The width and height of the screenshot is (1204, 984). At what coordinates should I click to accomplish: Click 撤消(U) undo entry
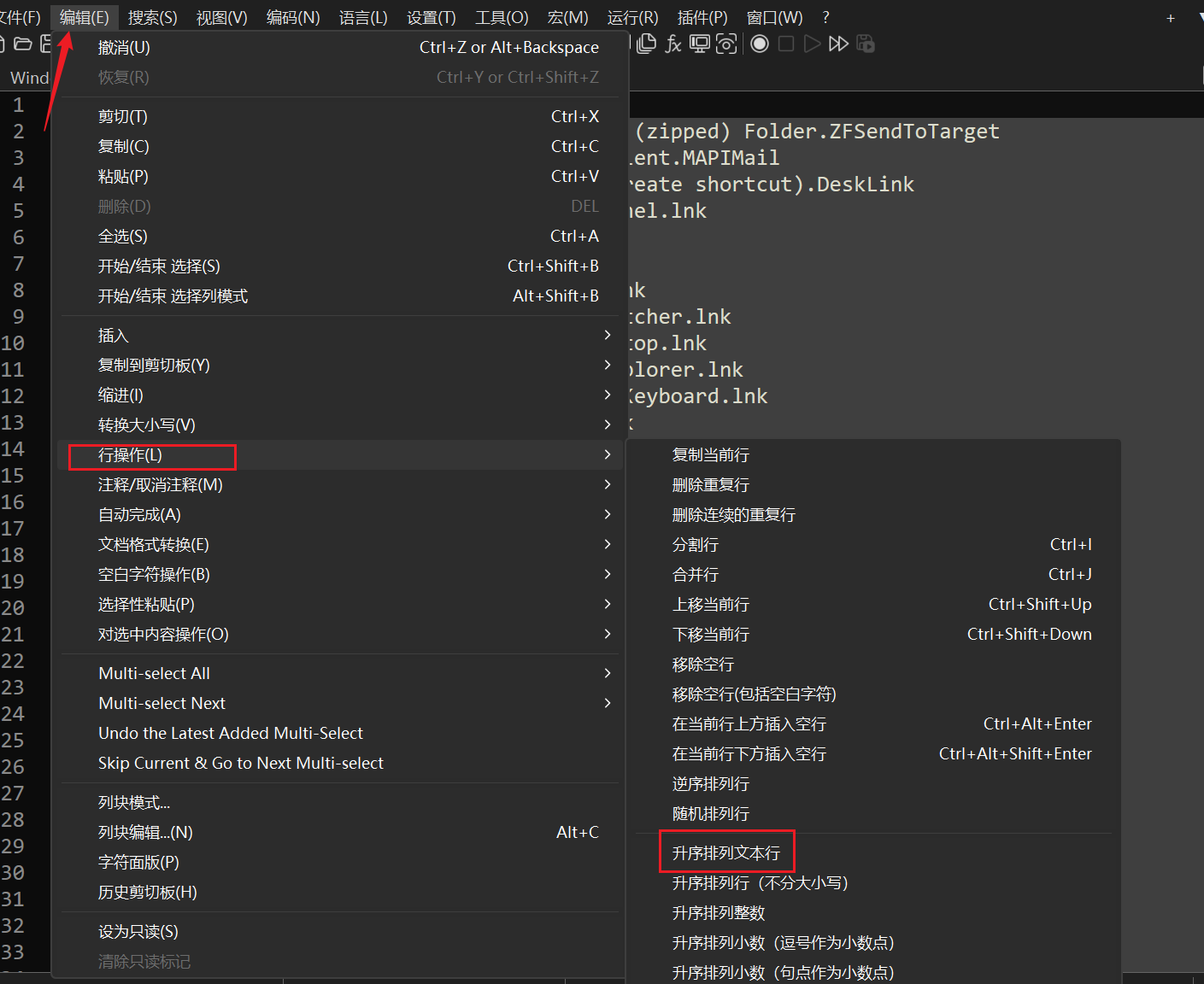click(x=124, y=48)
